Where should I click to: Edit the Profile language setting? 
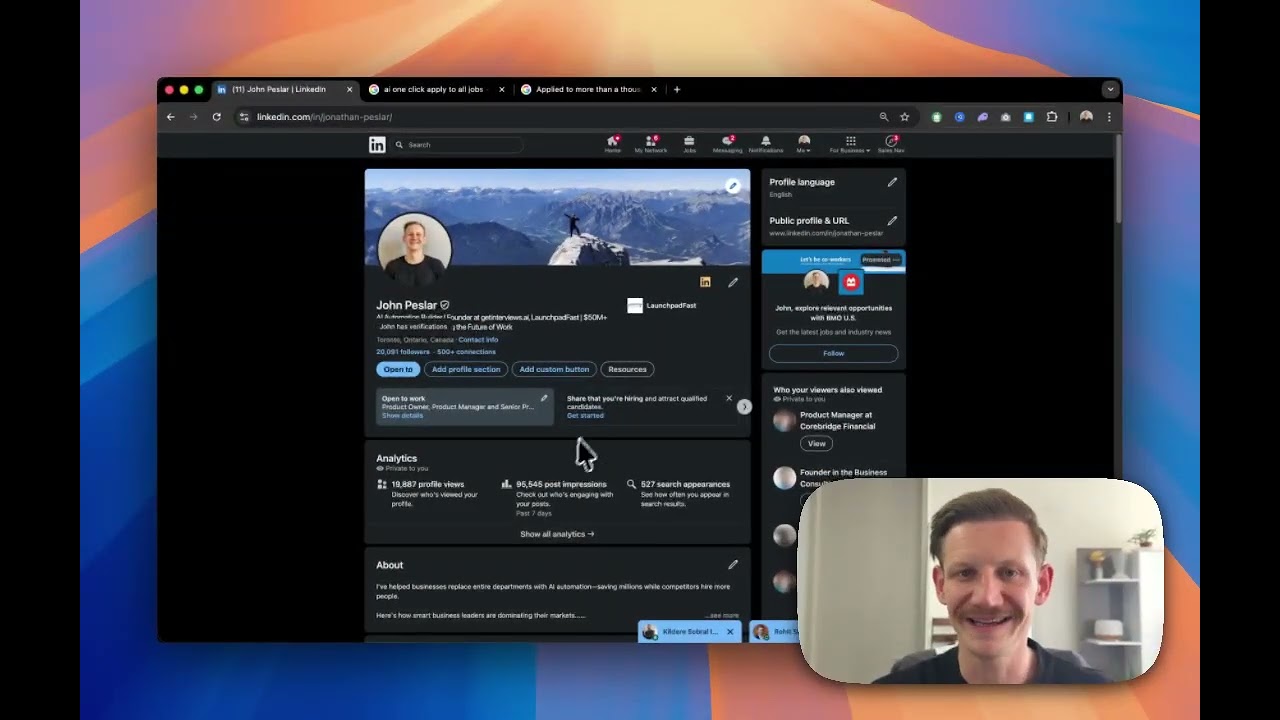pos(892,182)
